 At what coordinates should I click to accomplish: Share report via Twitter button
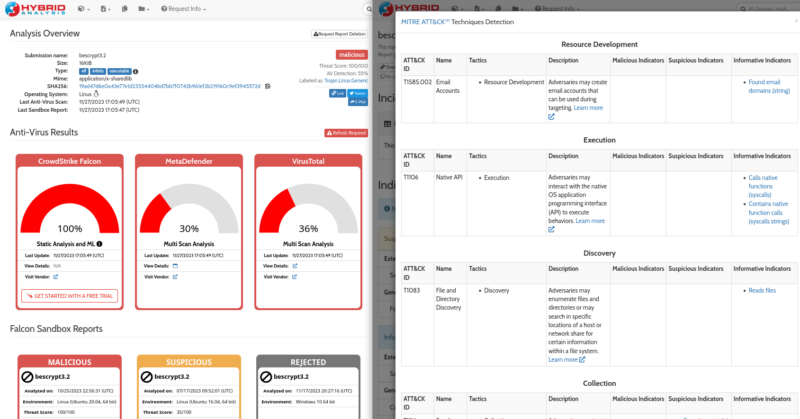tap(358, 93)
